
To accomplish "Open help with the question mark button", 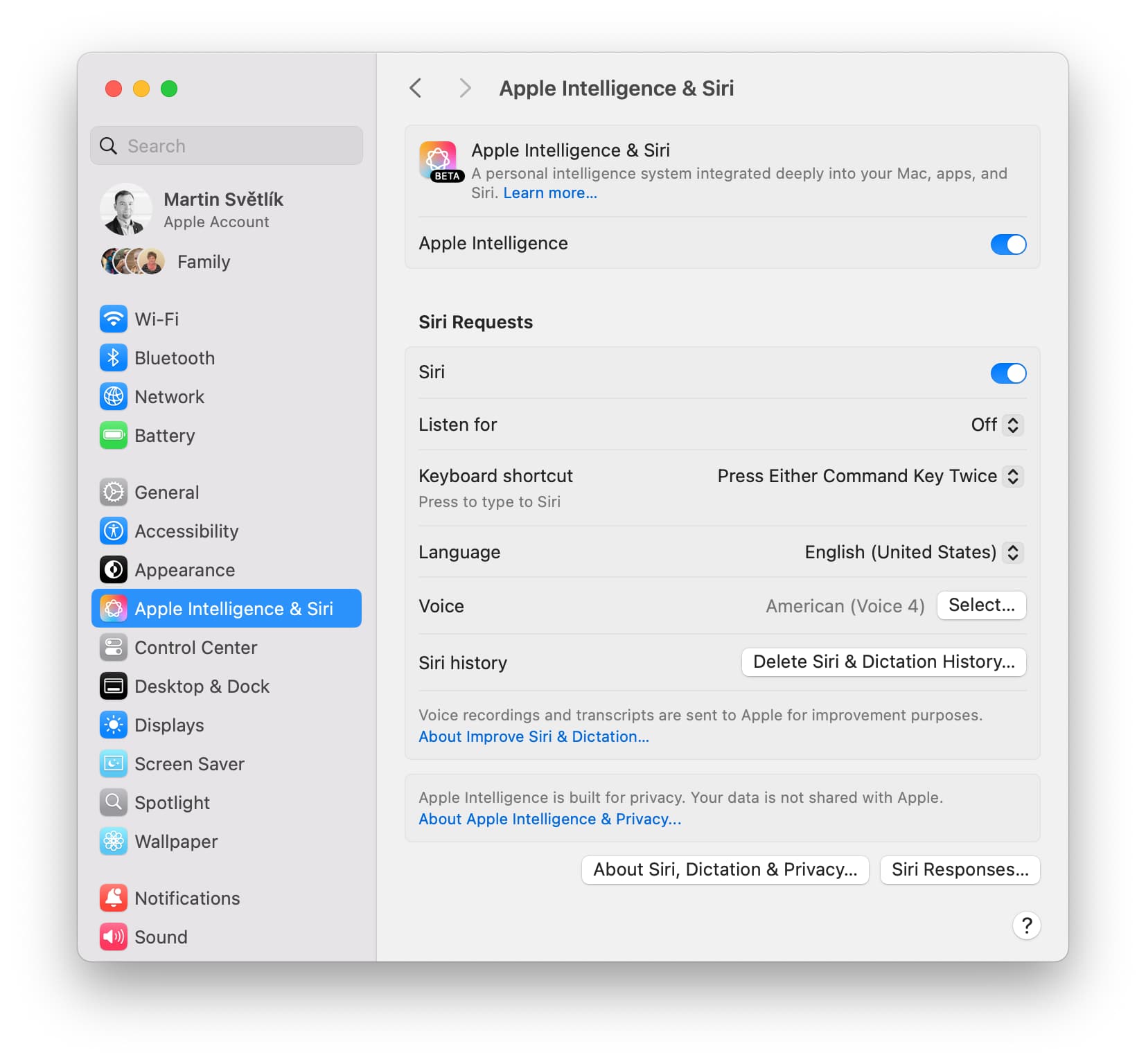I will (x=1027, y=925).
